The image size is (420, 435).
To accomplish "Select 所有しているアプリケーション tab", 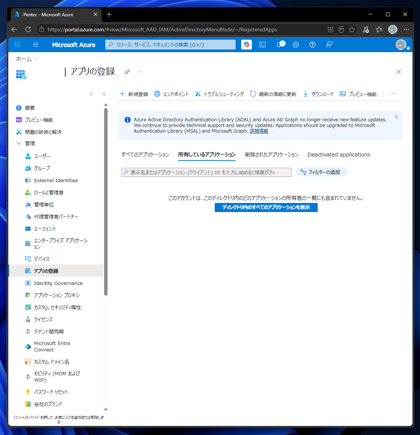I will point(207,155).
